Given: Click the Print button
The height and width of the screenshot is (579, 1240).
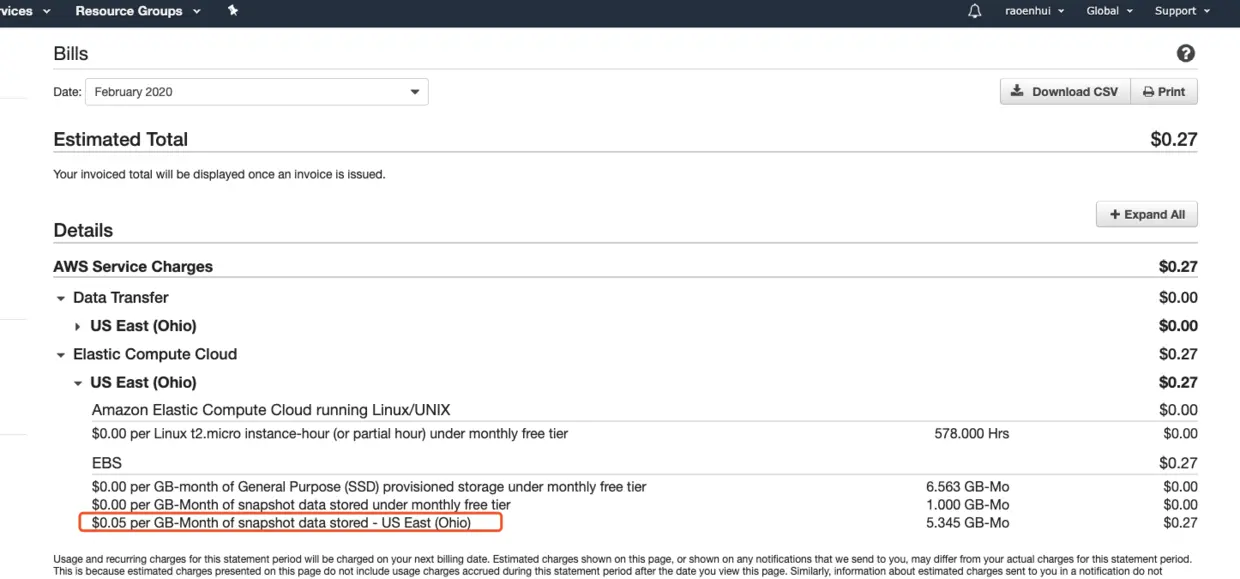Looking at the screenshot, I should (1164, 92).
